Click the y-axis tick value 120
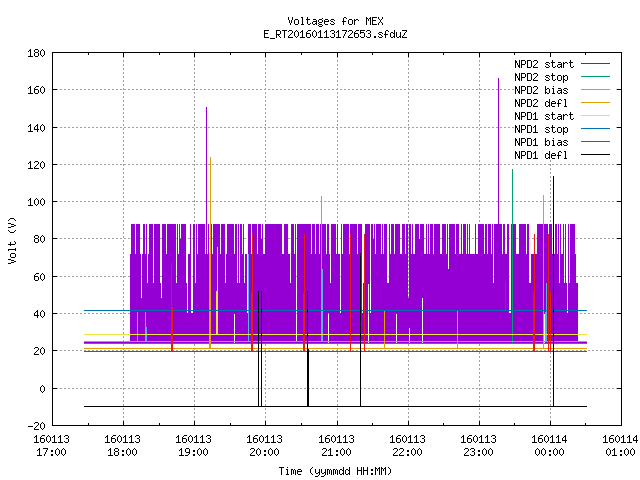This screenshot has width=640, height=480. coord(36,164)
